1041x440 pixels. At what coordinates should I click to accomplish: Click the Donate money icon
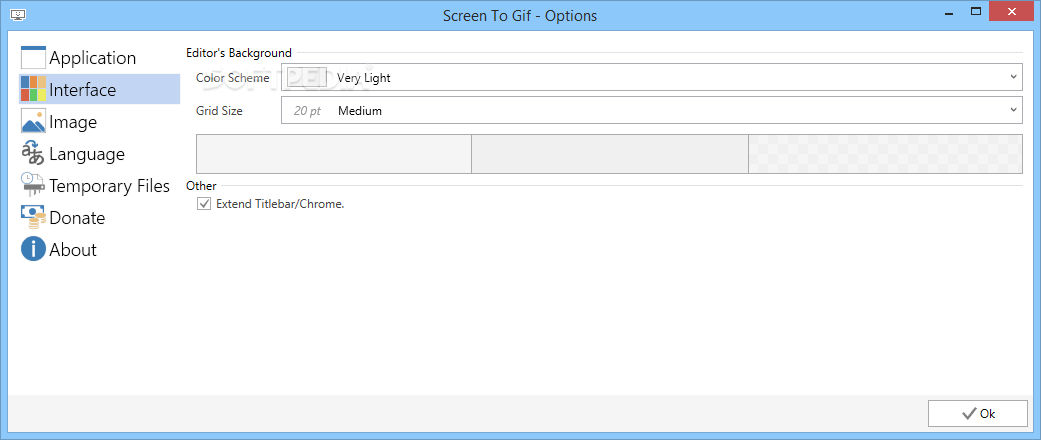pyautogui.click(x=33, y=217)
